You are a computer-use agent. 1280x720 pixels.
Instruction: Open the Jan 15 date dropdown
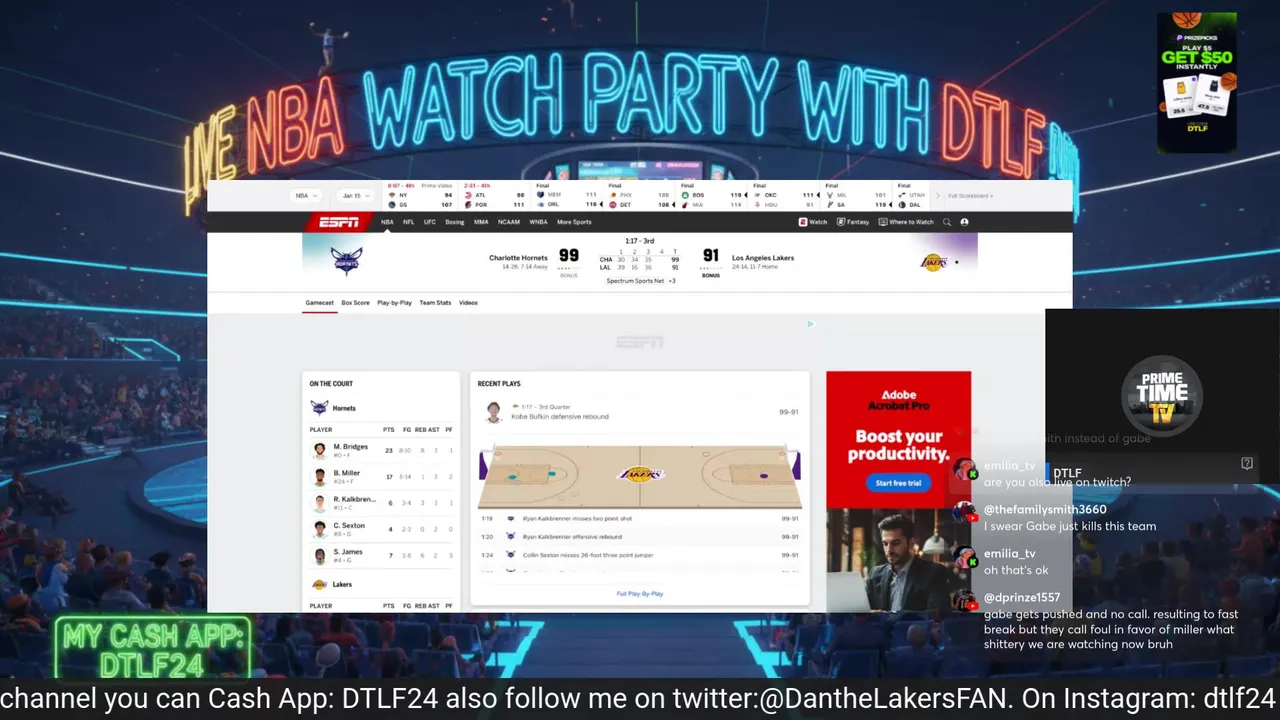click(355, 196)
